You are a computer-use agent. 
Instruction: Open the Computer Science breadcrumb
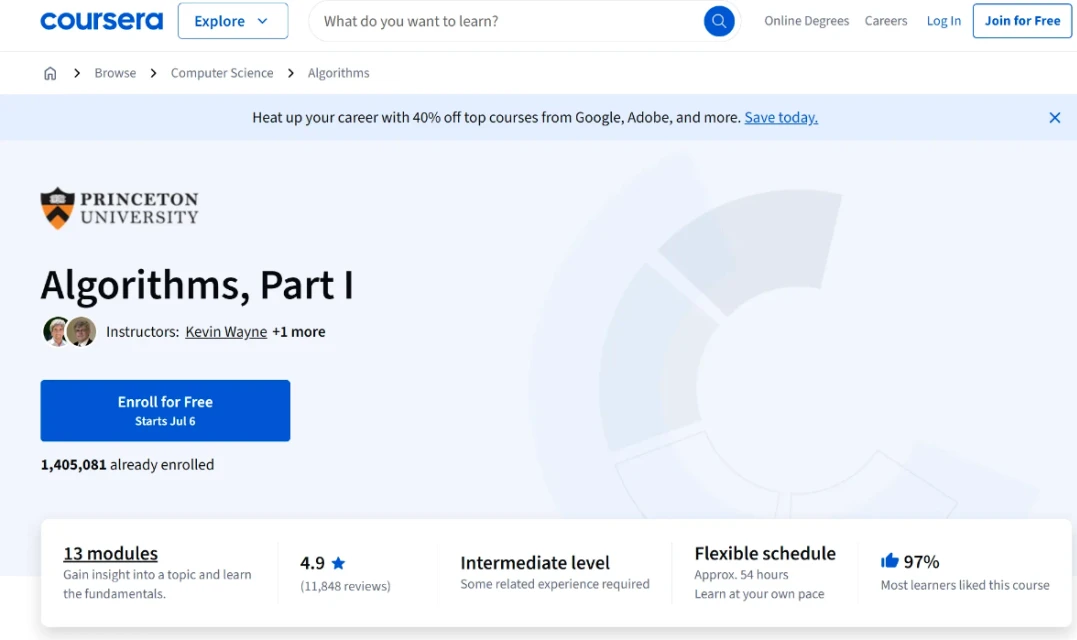222,73
